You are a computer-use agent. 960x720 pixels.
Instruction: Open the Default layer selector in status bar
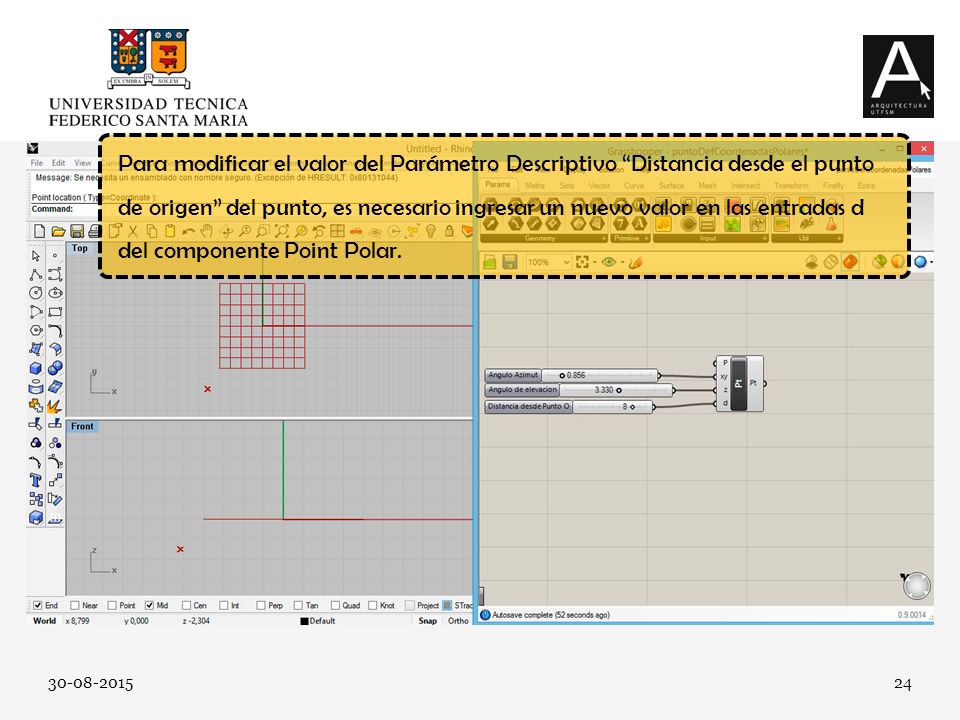318,621
